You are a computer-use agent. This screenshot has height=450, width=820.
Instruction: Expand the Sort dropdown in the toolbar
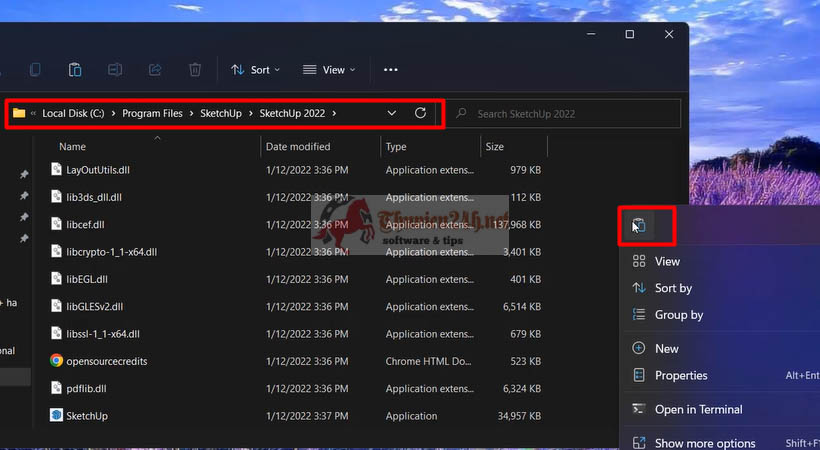coord(256,70)
